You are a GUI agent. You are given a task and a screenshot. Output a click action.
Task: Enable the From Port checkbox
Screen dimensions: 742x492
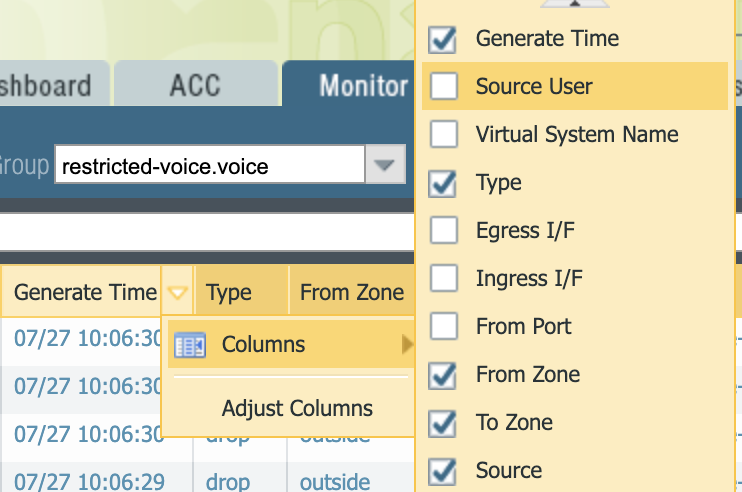point(444,326)
